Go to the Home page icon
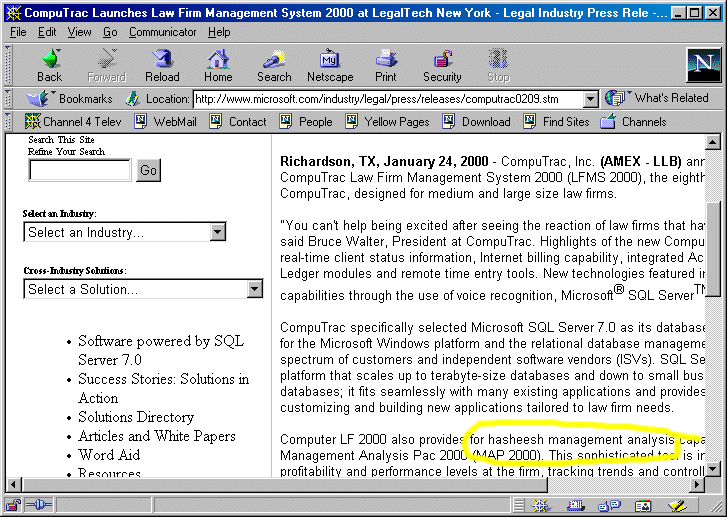This screenshot has height=517, width=727. [x=218, y=65]
